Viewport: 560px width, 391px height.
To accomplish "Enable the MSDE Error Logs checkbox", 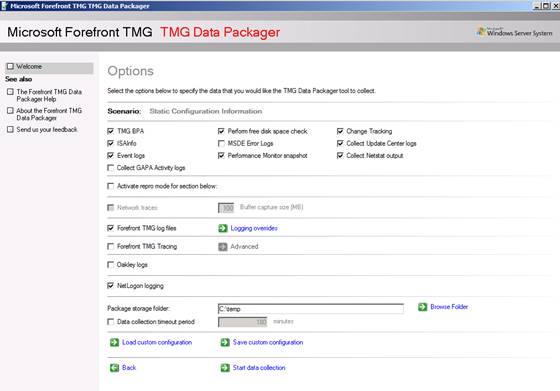I will 221,143.
